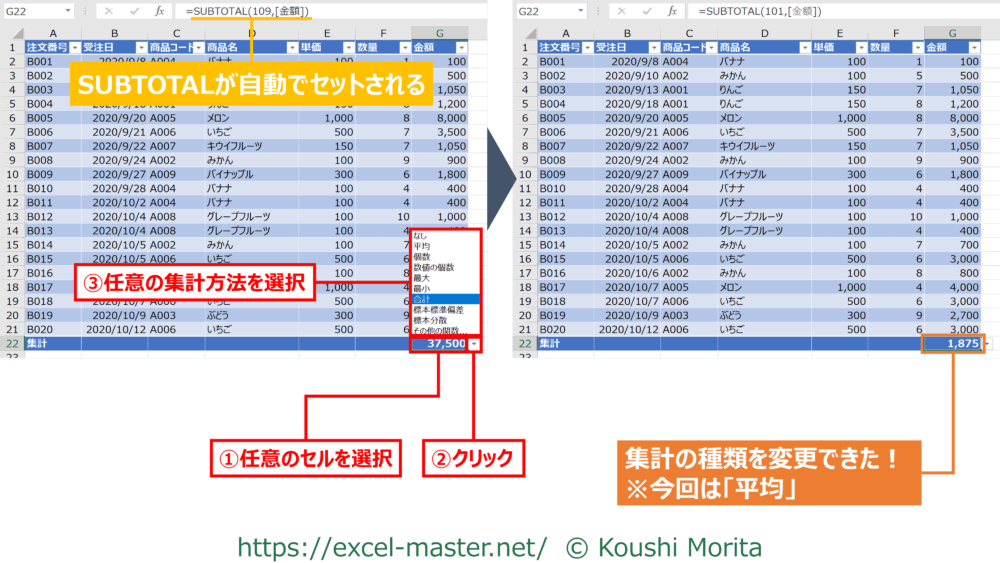Select highlighted 合計 option in the list

tap(422, 298)
